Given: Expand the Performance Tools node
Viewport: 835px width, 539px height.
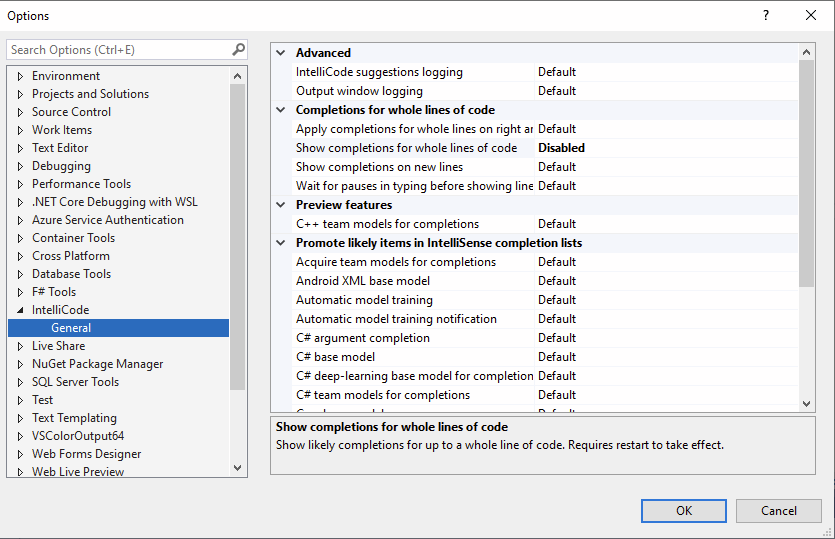Looking at the screenshot, I should pyautogui.click(x=20, y=184).
